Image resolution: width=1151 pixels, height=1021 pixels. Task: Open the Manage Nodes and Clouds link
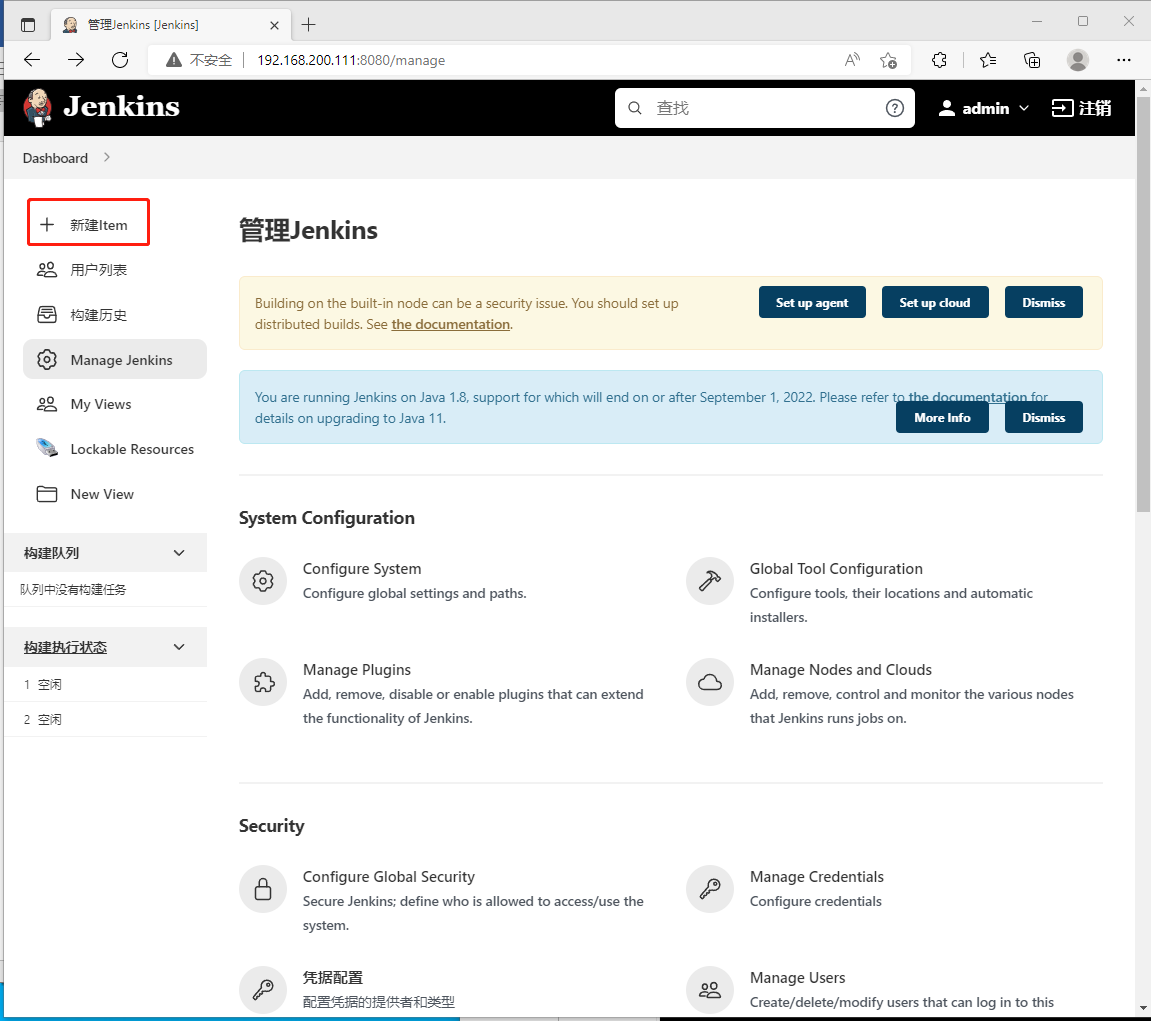840,669
